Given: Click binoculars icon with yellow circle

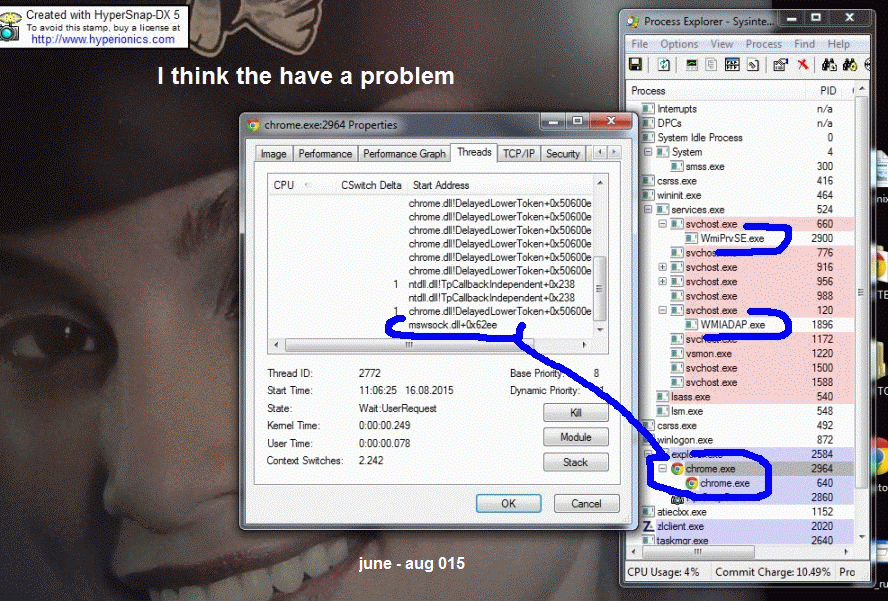Looking at the screenshot, I should (849, 65).
